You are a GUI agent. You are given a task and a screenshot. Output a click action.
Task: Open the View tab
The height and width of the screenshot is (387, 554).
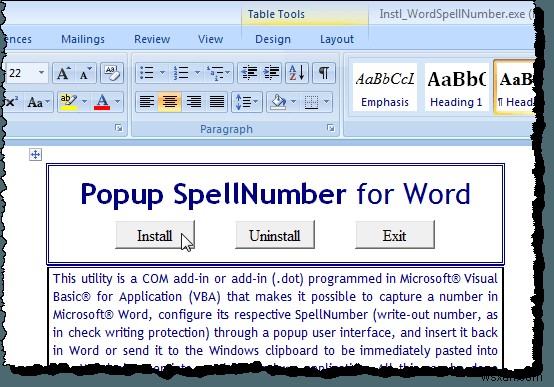coord(211,39)
